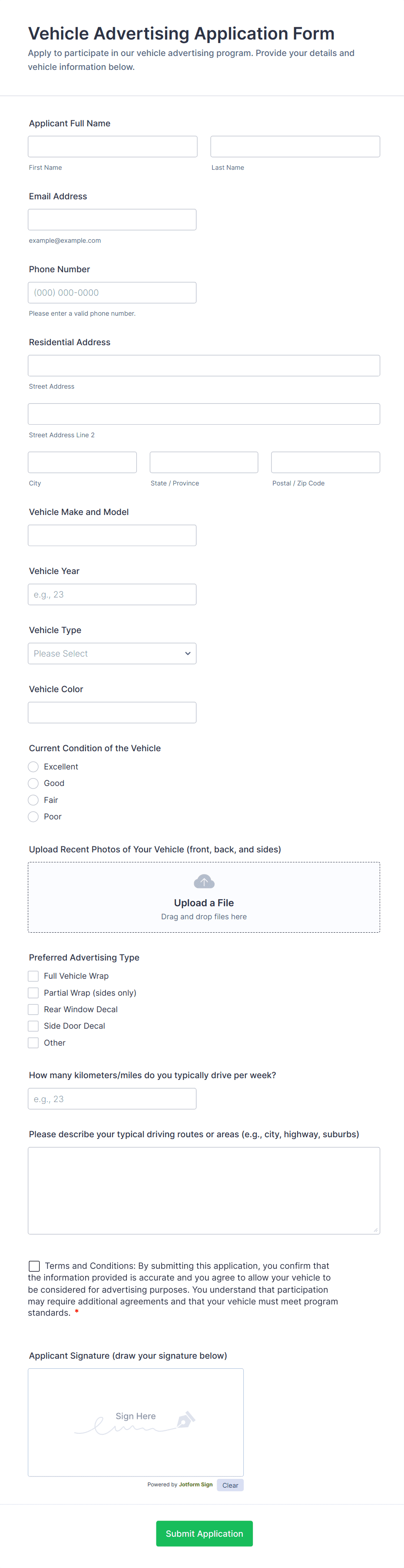Choose Good vehicle condition

33,783
